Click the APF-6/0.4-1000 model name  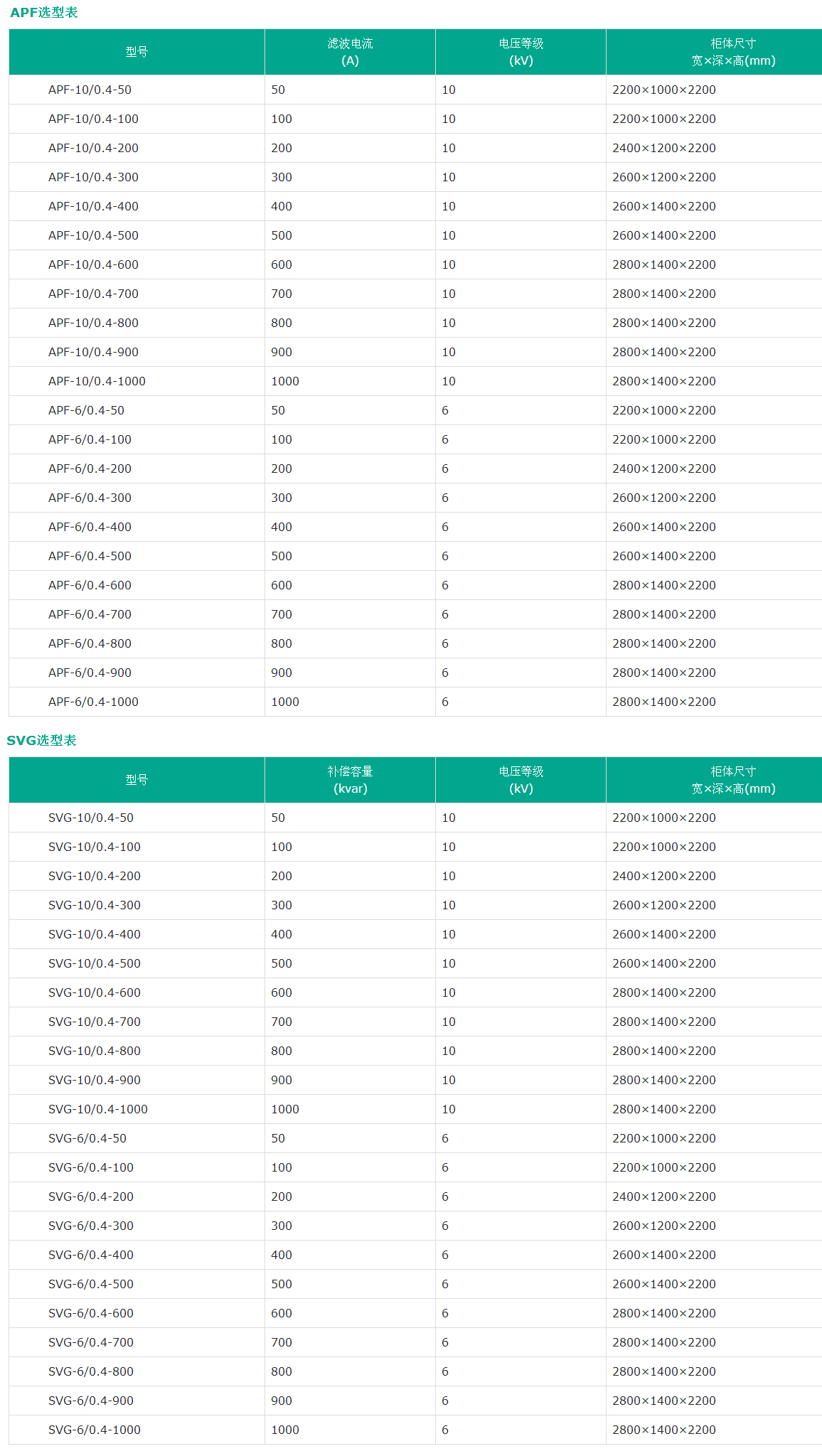pos(93,702)
